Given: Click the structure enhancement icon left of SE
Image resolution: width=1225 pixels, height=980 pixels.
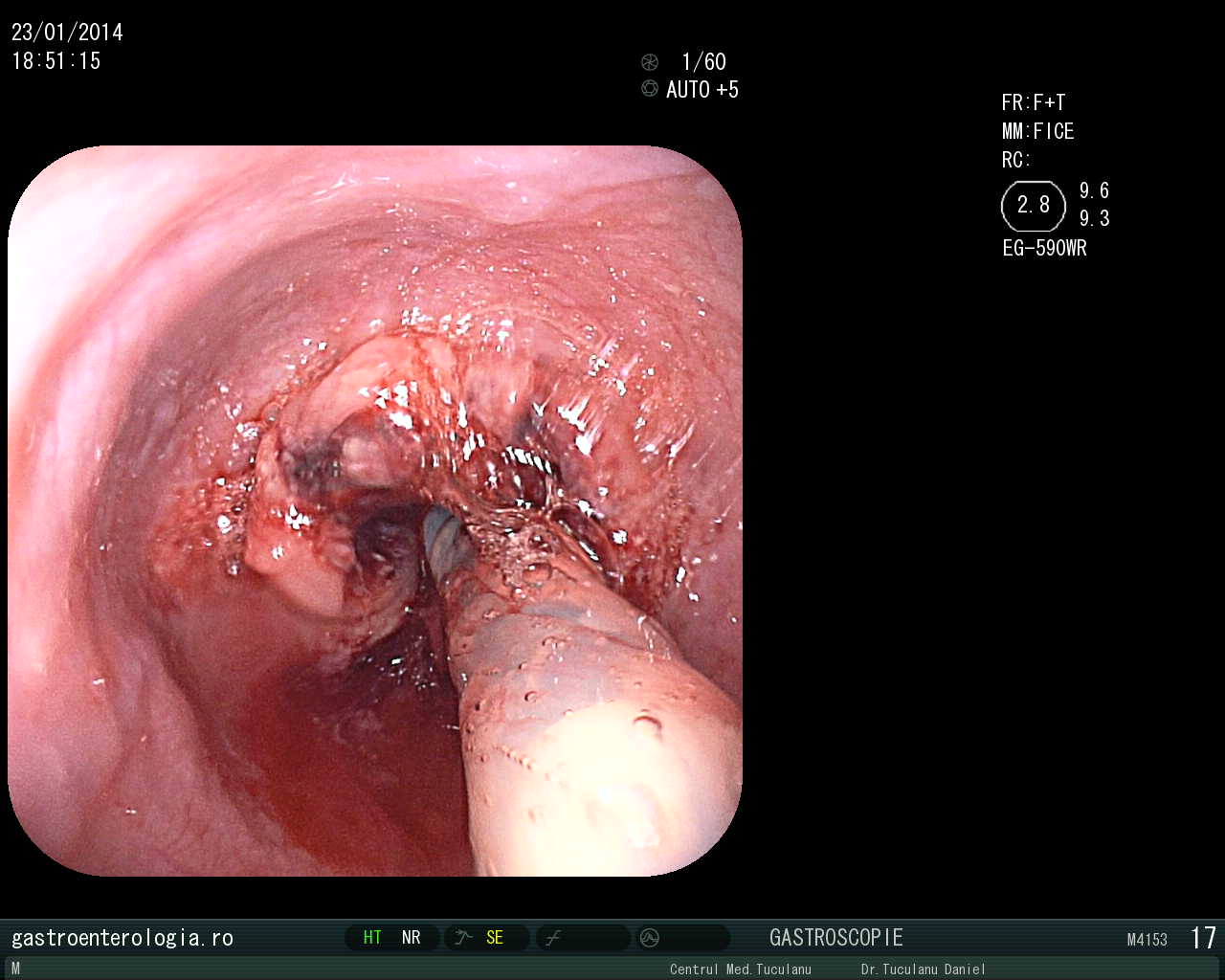Looking at the screenshot, I should click(x=464, y=938).
